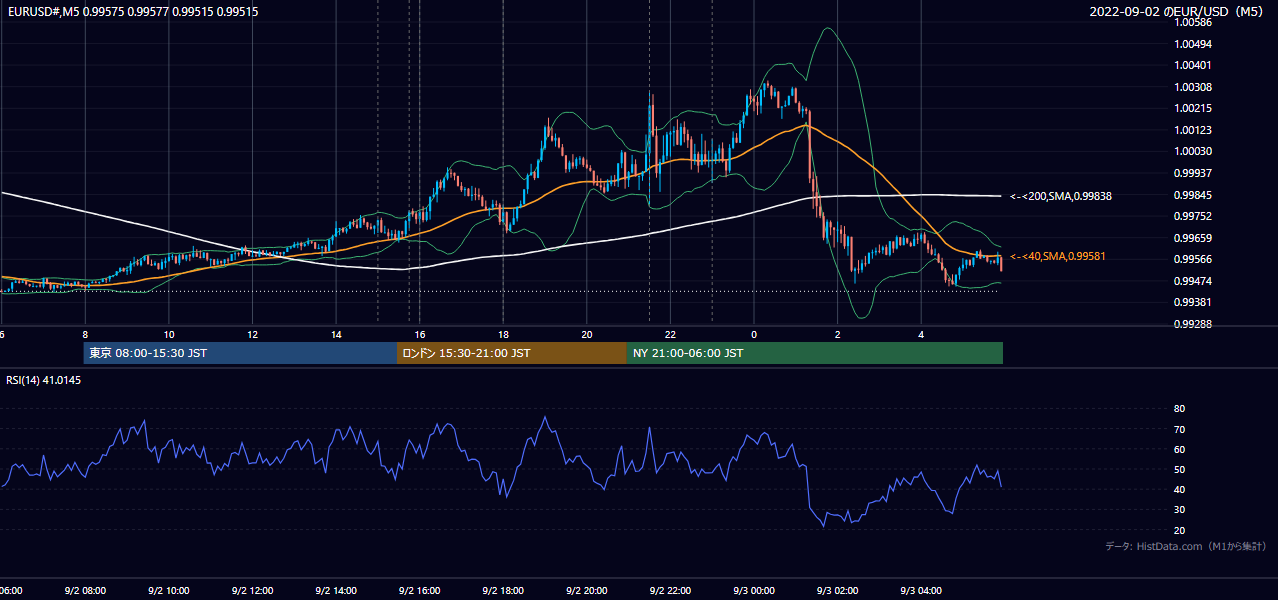This screenshot has height=600, width=1278.
Task: Click the 9/2 10:00 bottom time label
Action: point(169,590)
